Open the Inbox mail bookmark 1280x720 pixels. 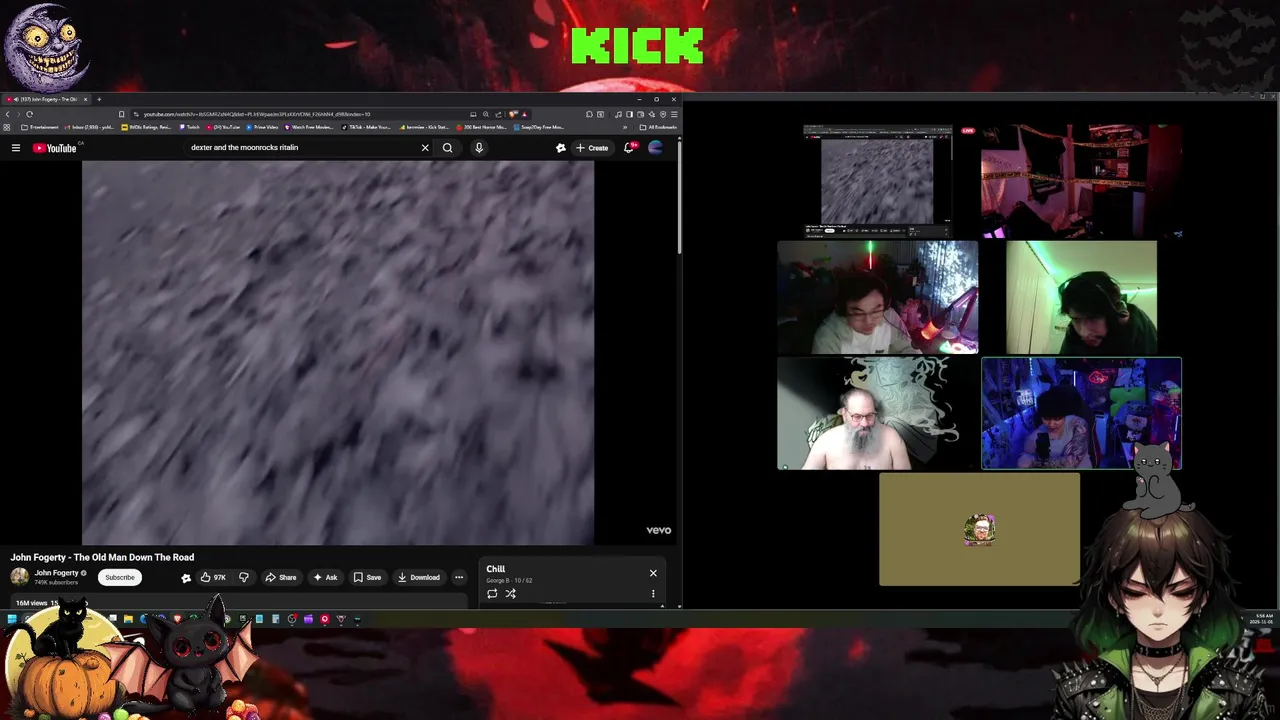coord(89,127)
